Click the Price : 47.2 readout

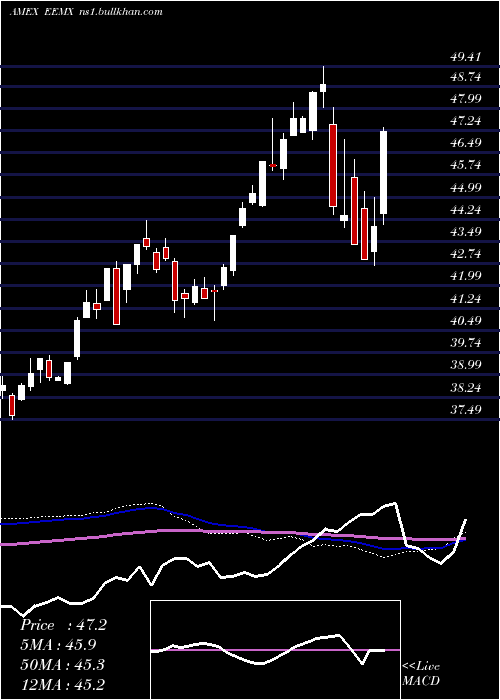click(63, 625)
